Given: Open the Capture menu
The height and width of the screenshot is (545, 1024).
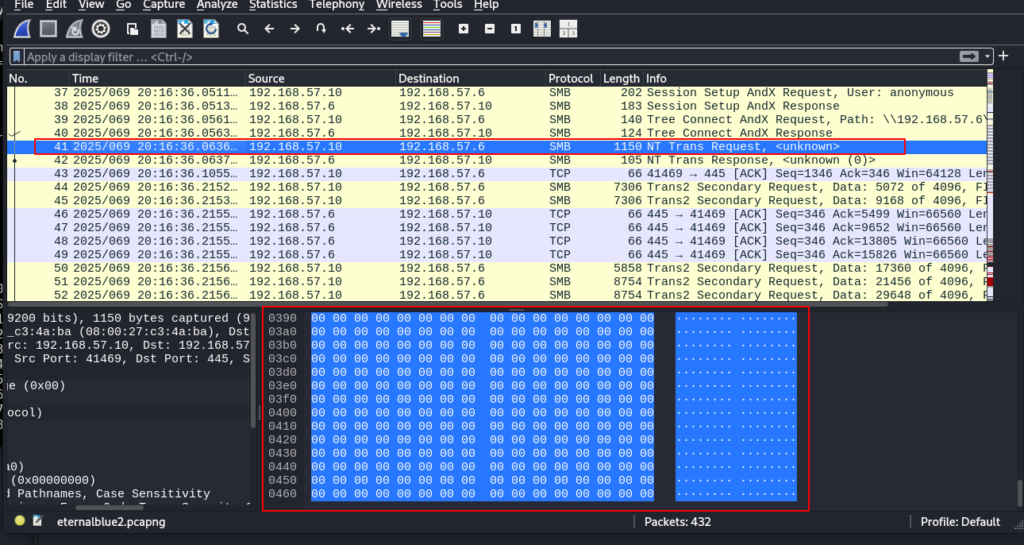Looking at the screenshot, I should tap(164, 5).
